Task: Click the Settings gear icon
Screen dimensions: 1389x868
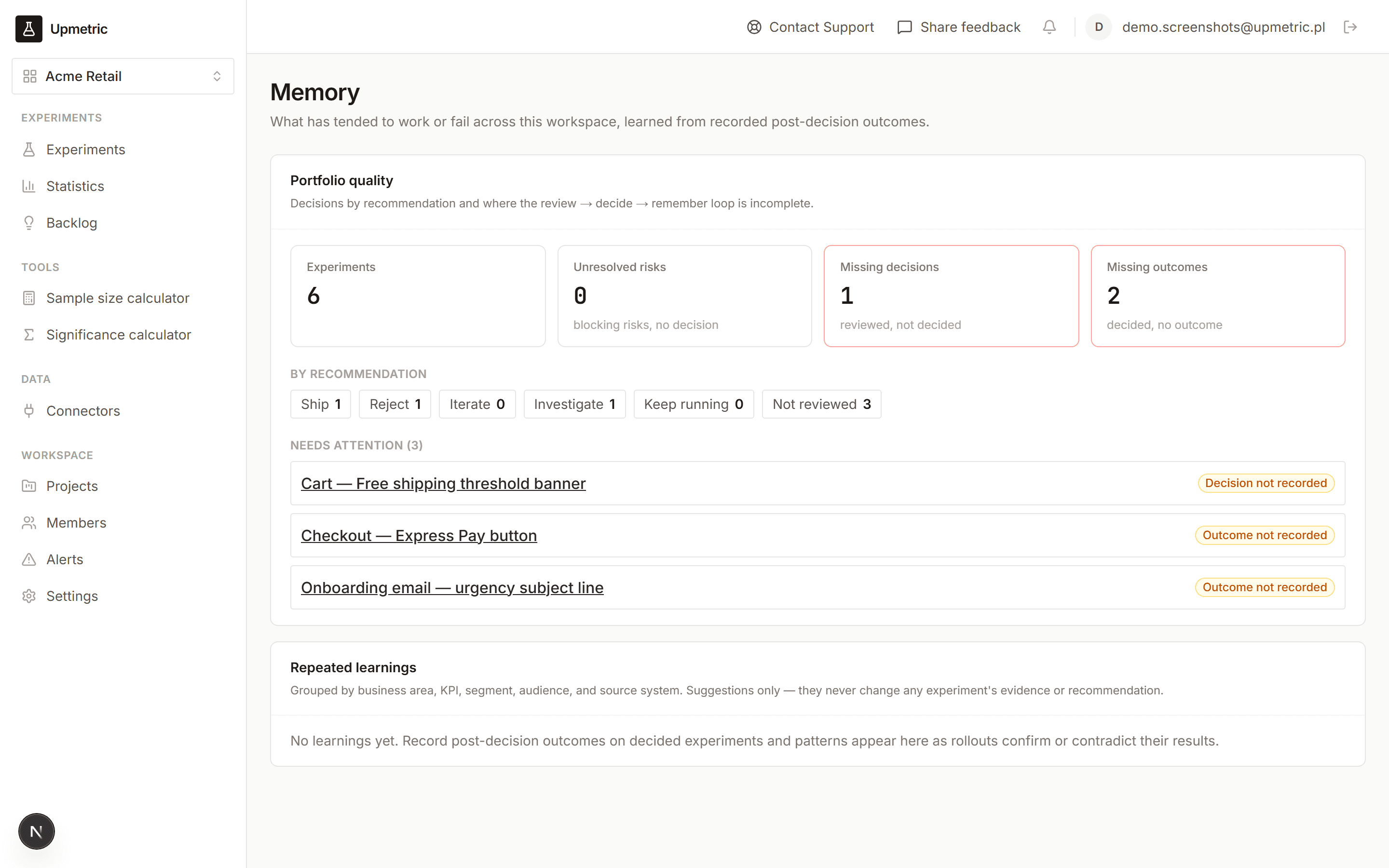Action: click(x=29, y=596)
